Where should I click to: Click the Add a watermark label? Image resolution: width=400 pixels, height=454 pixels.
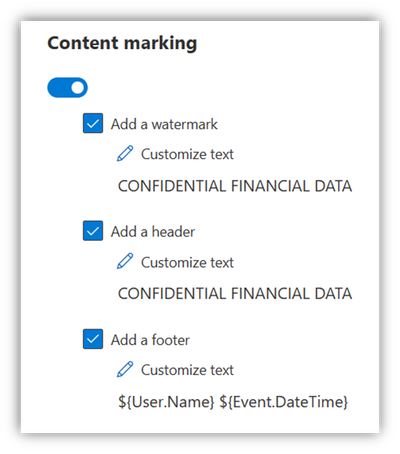tap(164, 124)
